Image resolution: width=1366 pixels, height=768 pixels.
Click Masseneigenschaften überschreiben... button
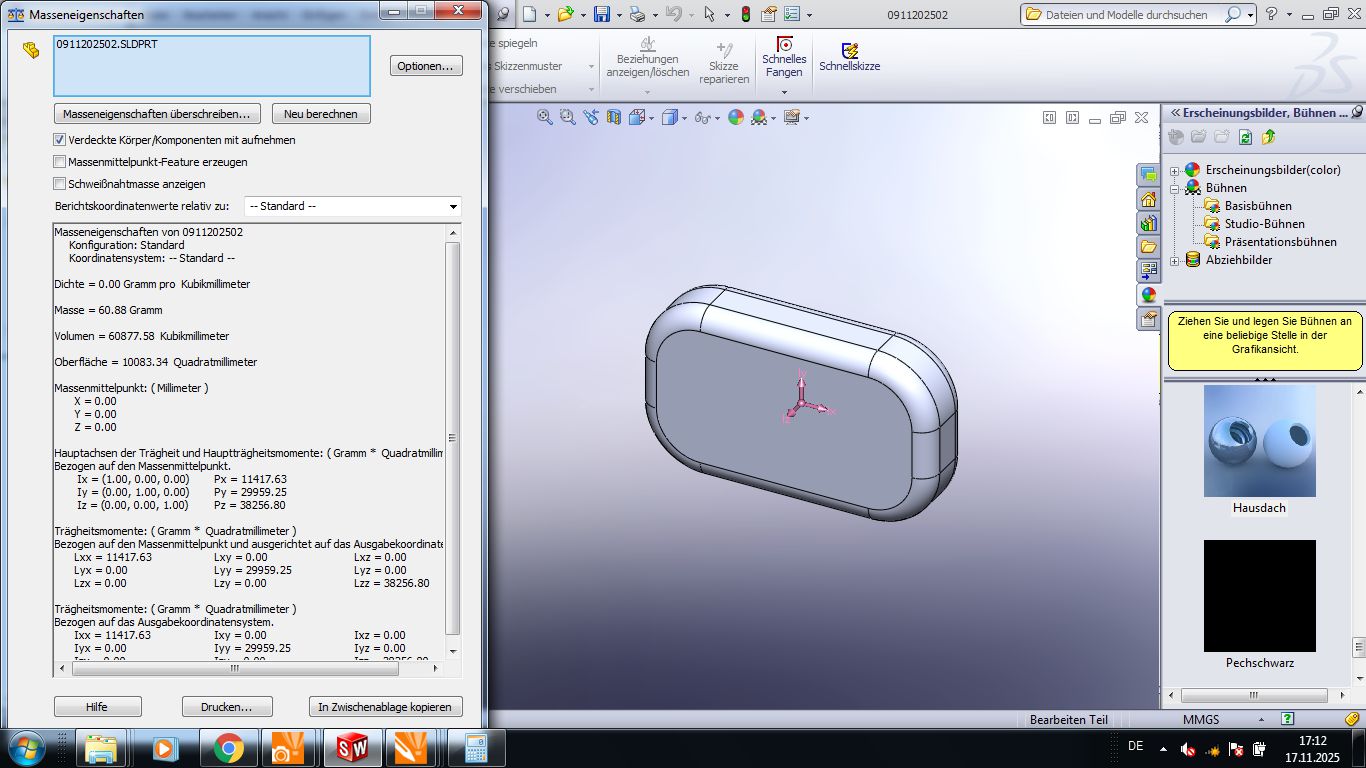158,114
